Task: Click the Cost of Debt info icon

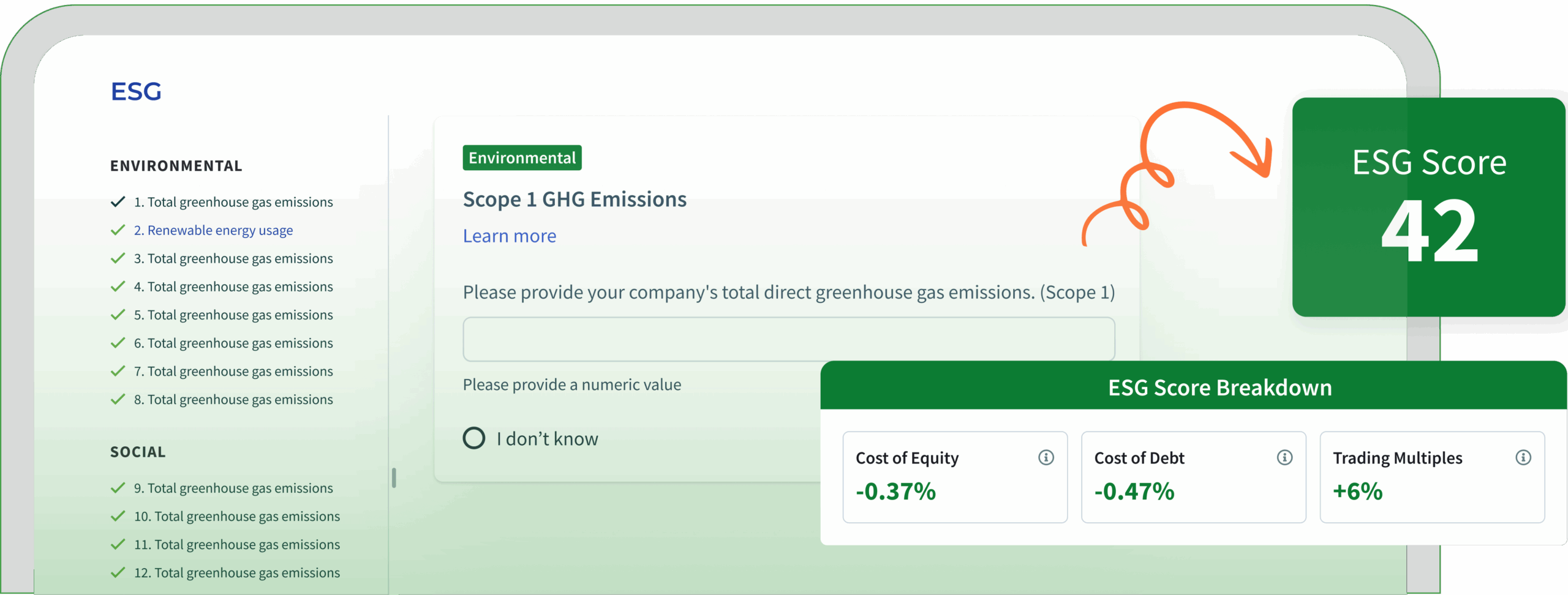Action: click(1284, 457)
